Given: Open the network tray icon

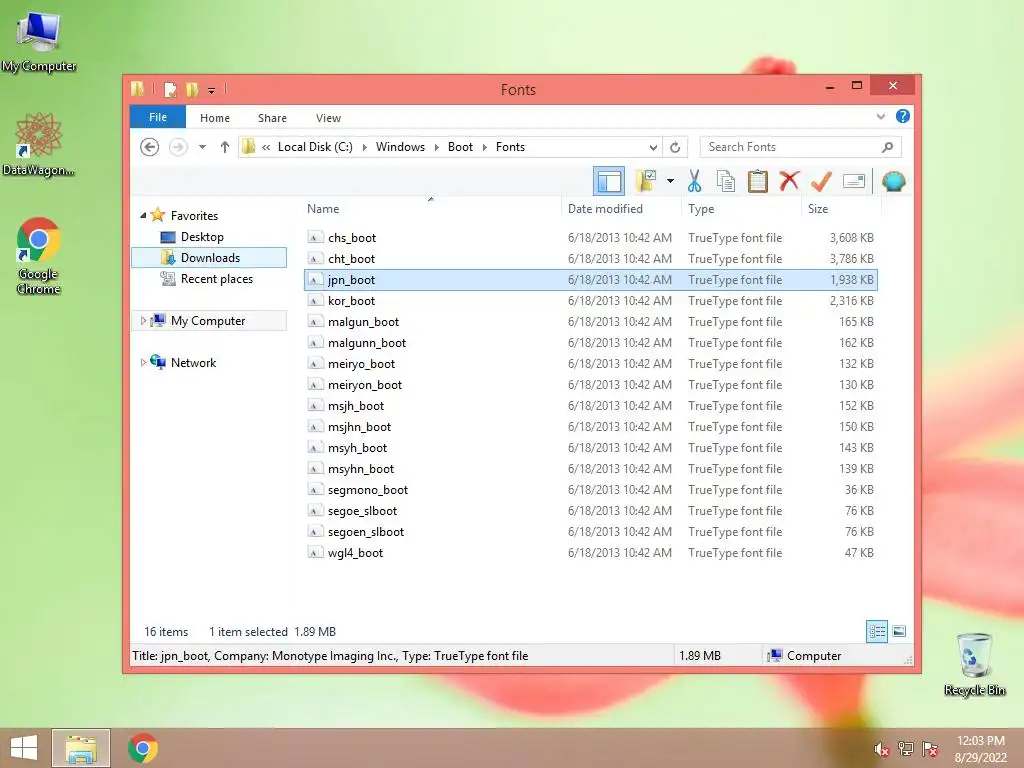Looking at the screenshot, I should (906, 749).
